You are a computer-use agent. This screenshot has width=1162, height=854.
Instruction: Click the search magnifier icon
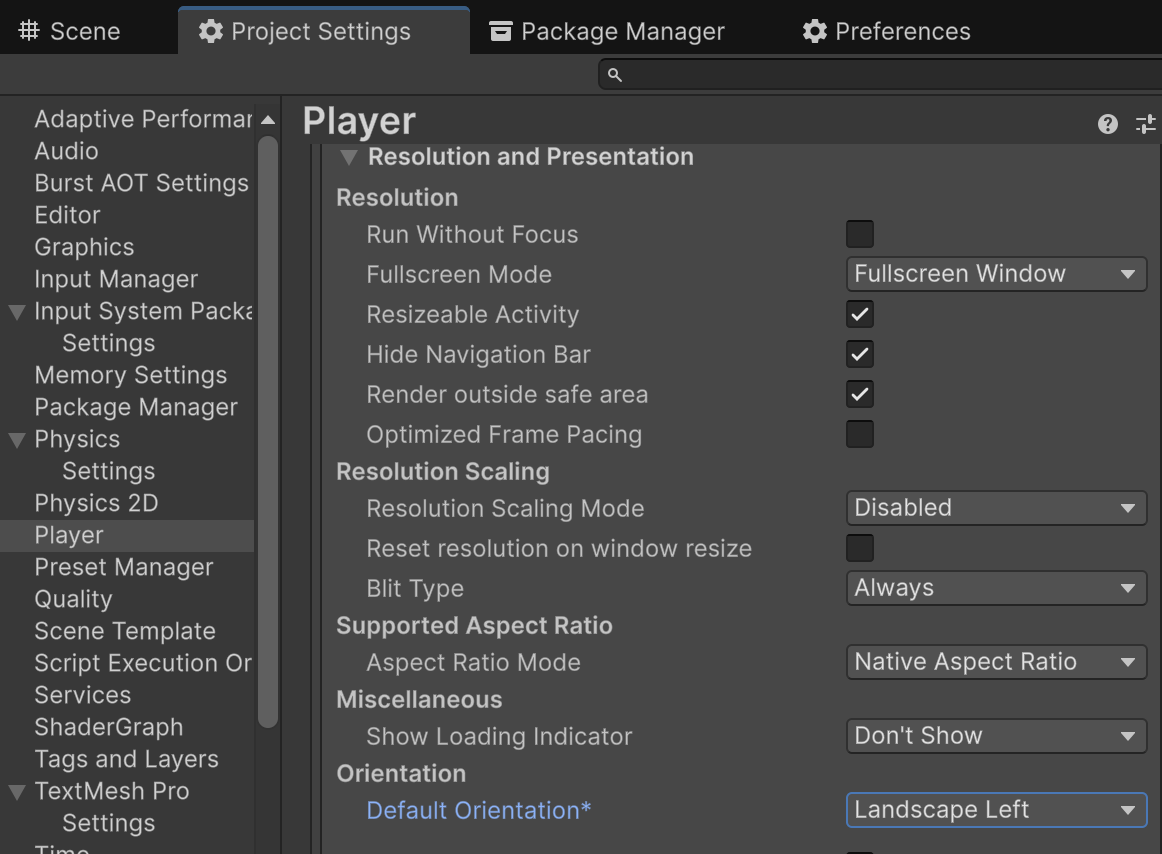[615, 75]
